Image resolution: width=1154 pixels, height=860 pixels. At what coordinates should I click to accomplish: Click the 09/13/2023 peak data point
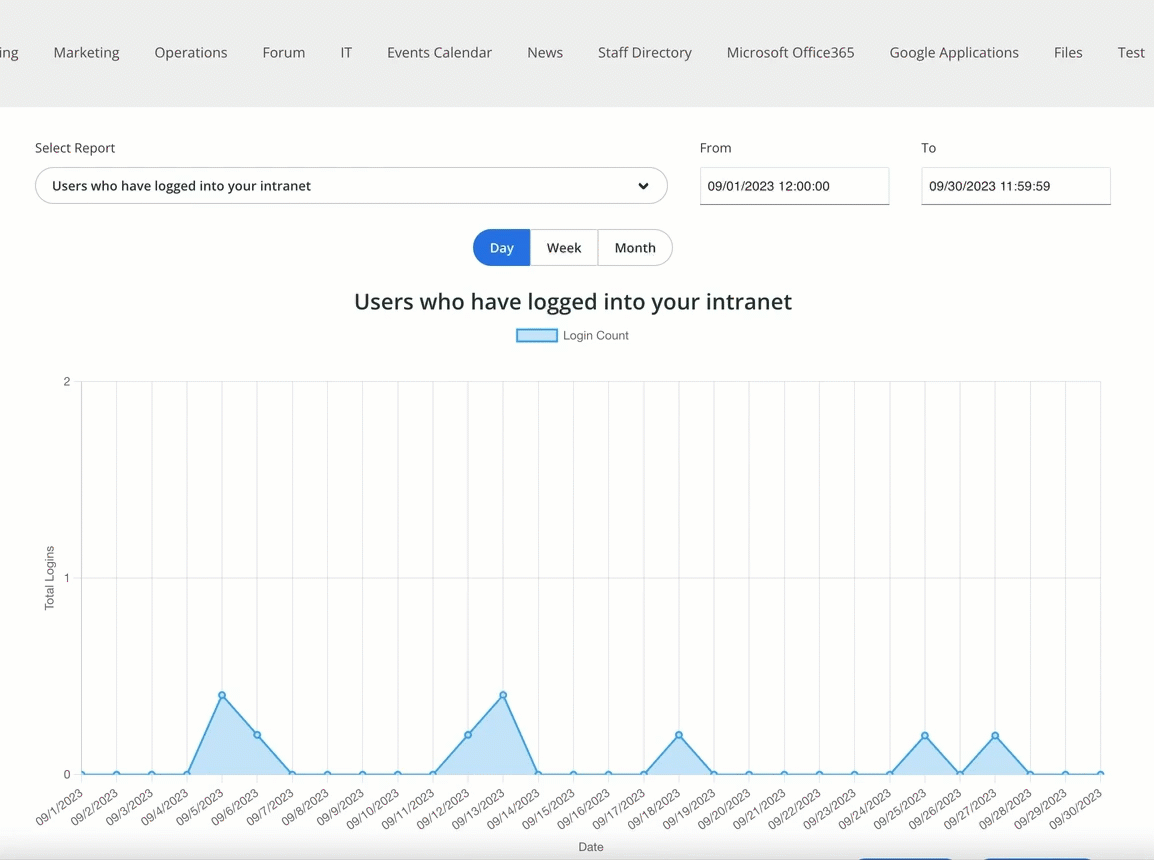503,695
